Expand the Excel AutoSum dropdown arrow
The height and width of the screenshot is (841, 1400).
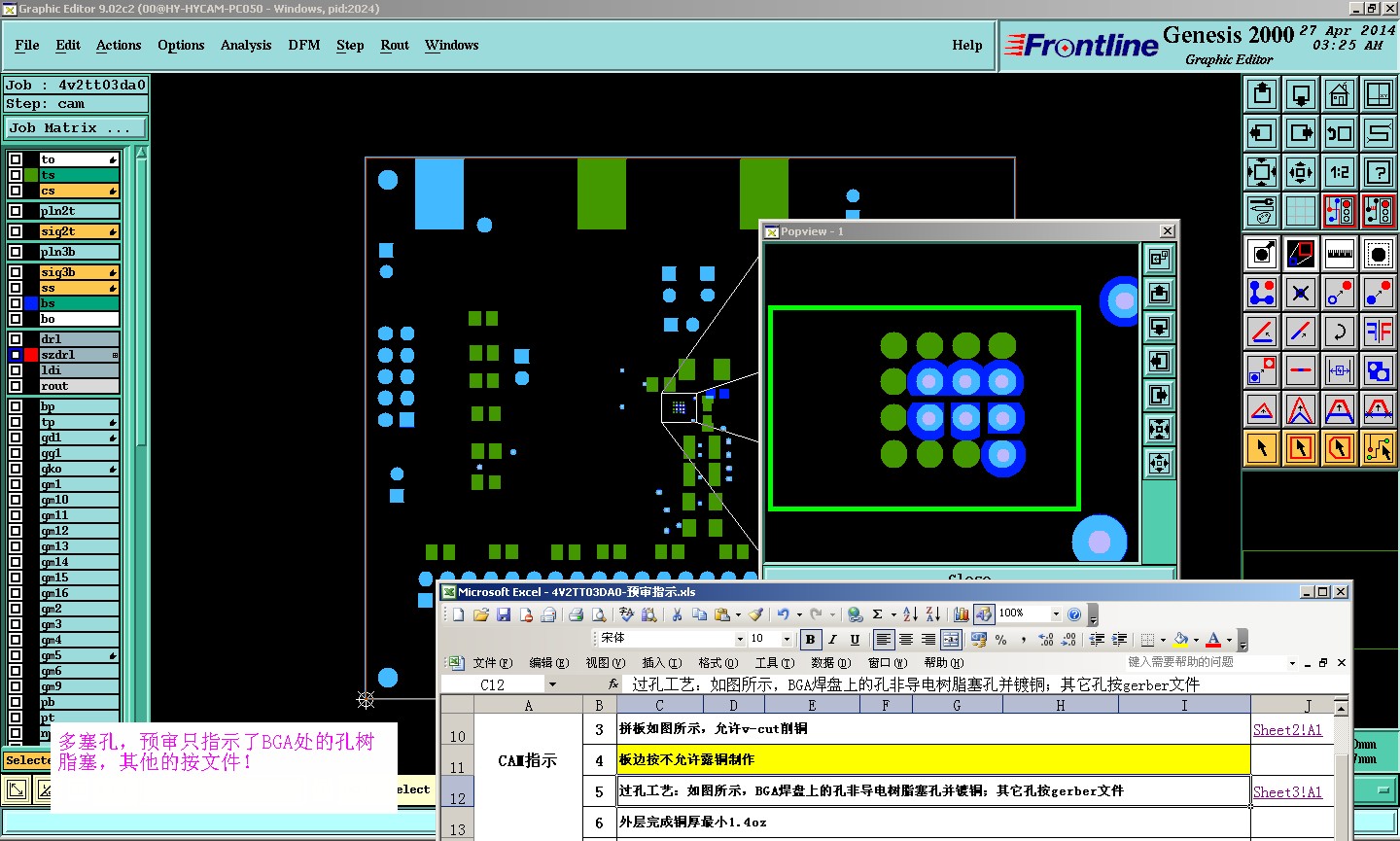pos(893,614)
